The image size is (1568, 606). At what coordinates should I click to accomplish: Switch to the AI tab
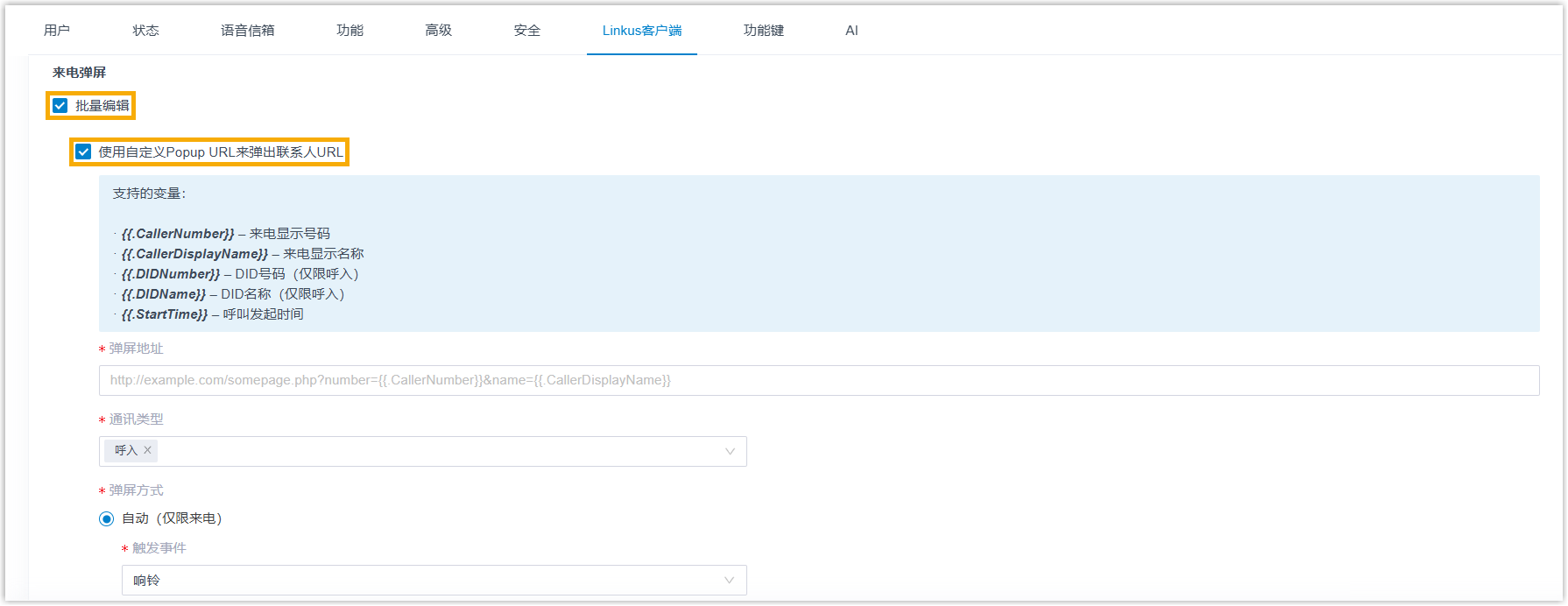851,31
